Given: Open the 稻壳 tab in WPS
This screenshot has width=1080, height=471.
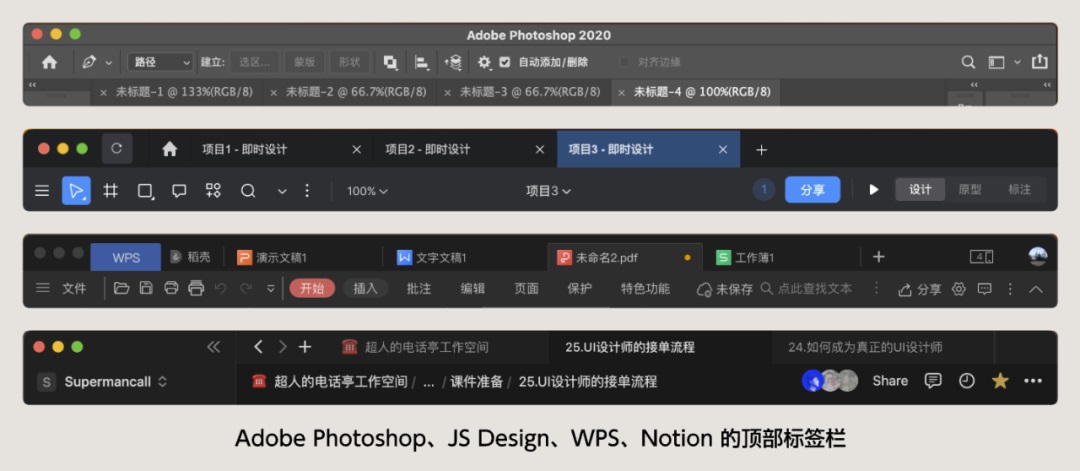Looking at the screenshot, I should click(191, 258).
